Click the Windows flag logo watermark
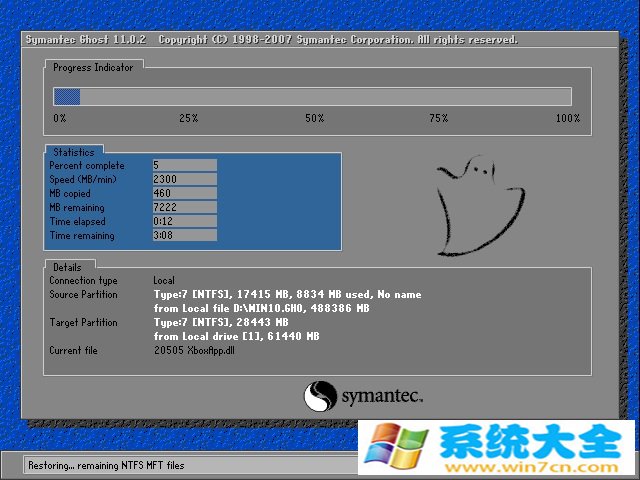The width and height of the screenshot is (640, 480). tap(395, 446)
